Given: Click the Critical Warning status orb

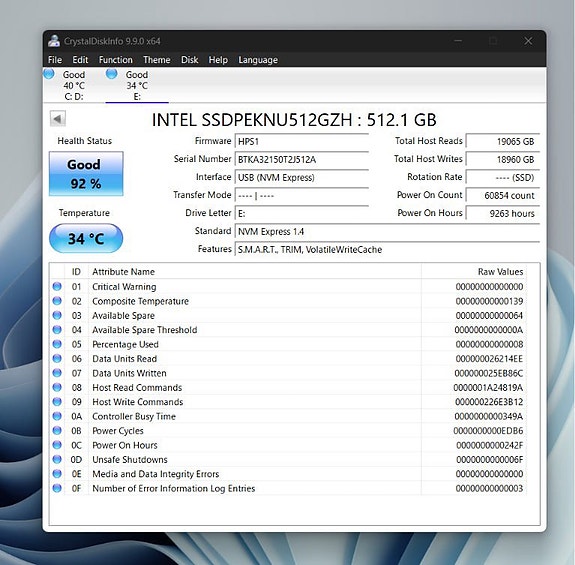Looking at the screenshot, I should pyautogui.click(x=57, y=286).
